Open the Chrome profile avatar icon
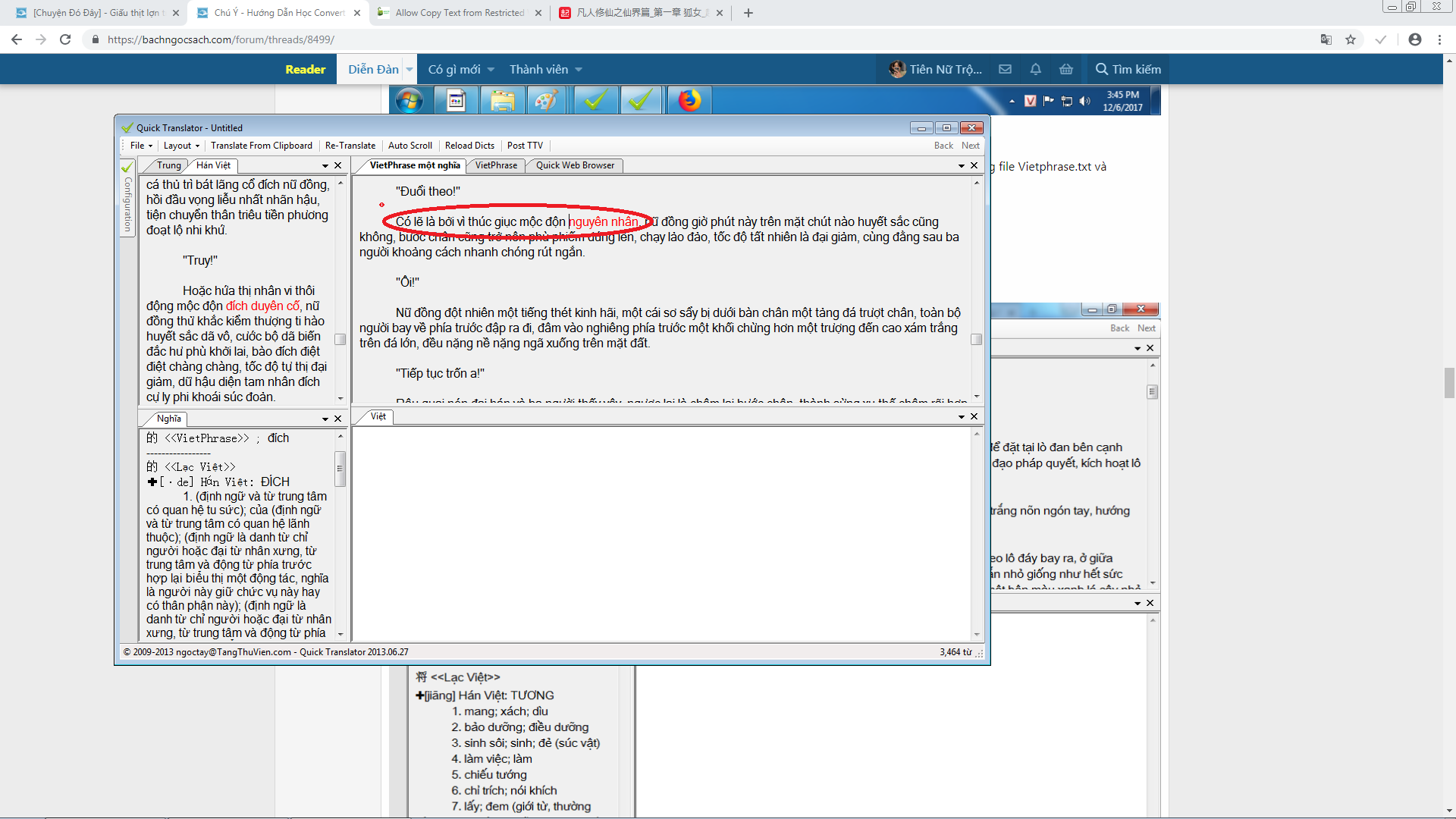Screen dimensions: 1456x819 click(x=1414, y=39)
